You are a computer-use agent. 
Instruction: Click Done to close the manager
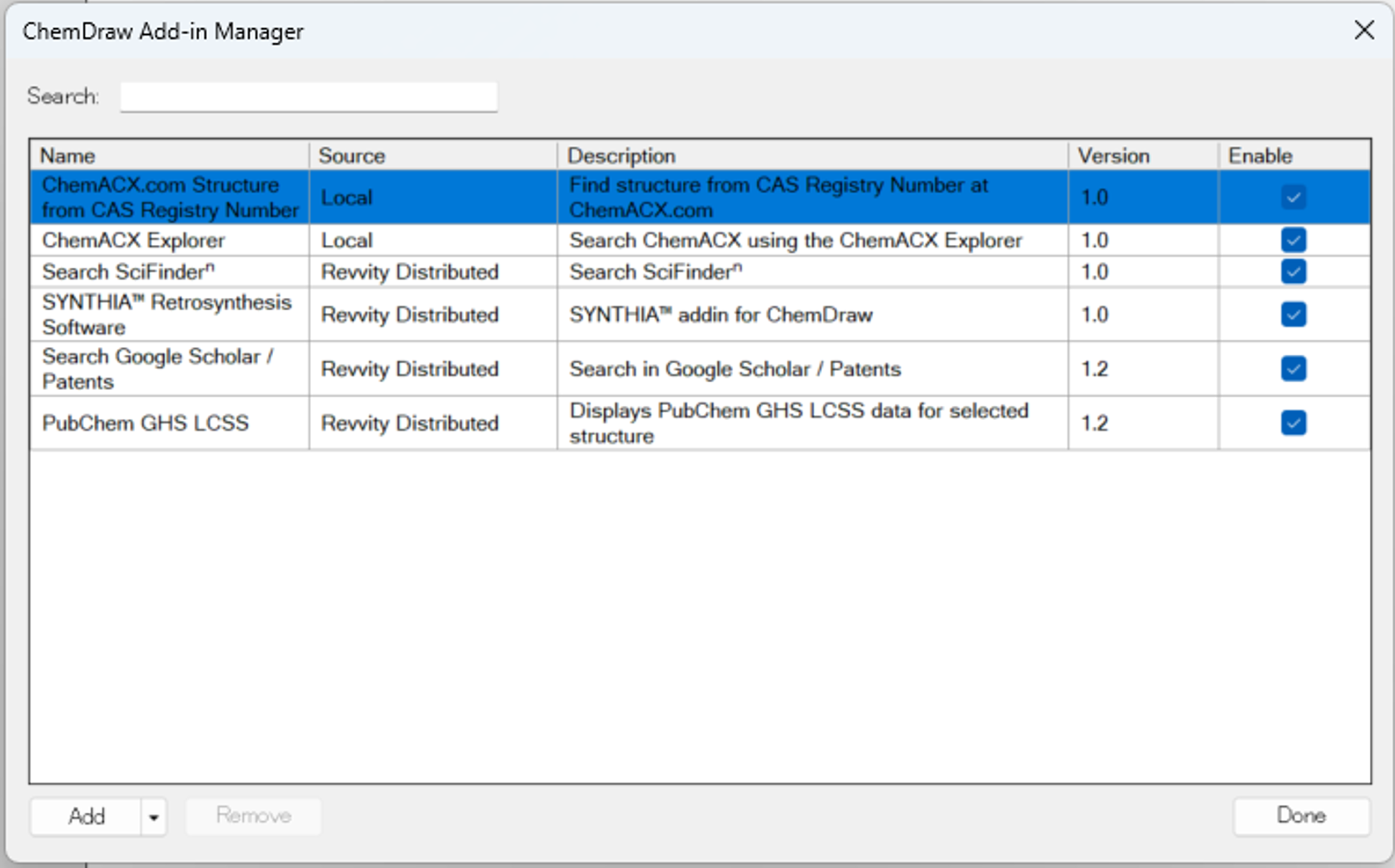point(1301,816)
